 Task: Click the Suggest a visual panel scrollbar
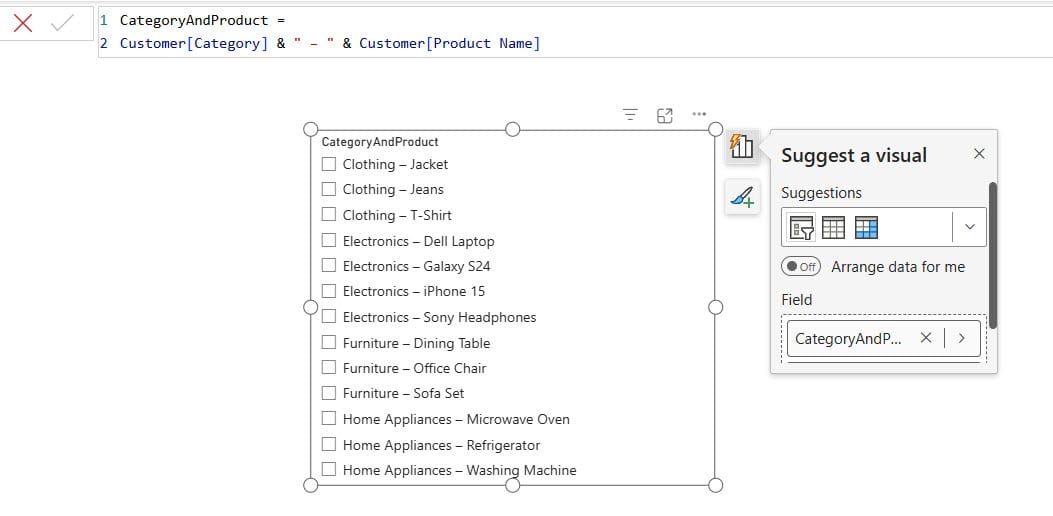[993, 255]
